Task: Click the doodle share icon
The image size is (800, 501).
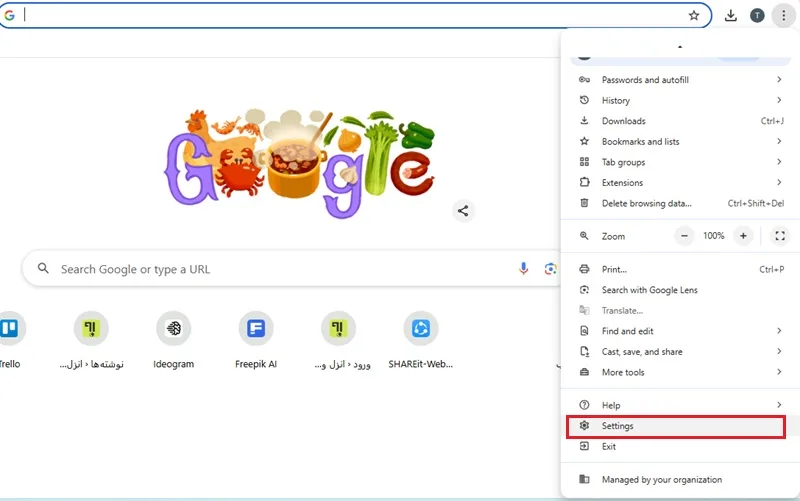Action: [x=463, y=211]
